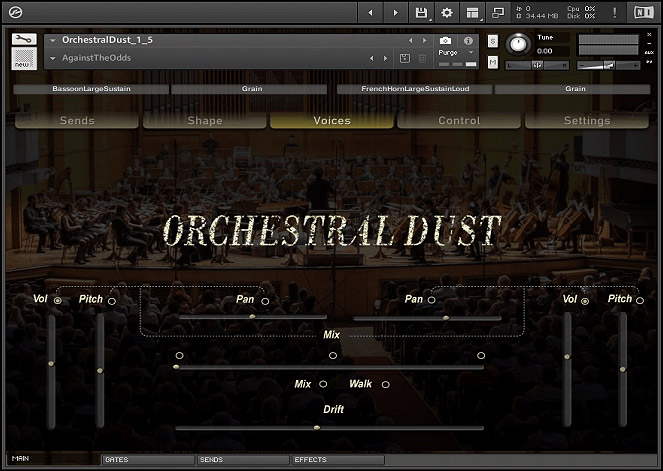Switch to the Settings tab

[586, 120]
